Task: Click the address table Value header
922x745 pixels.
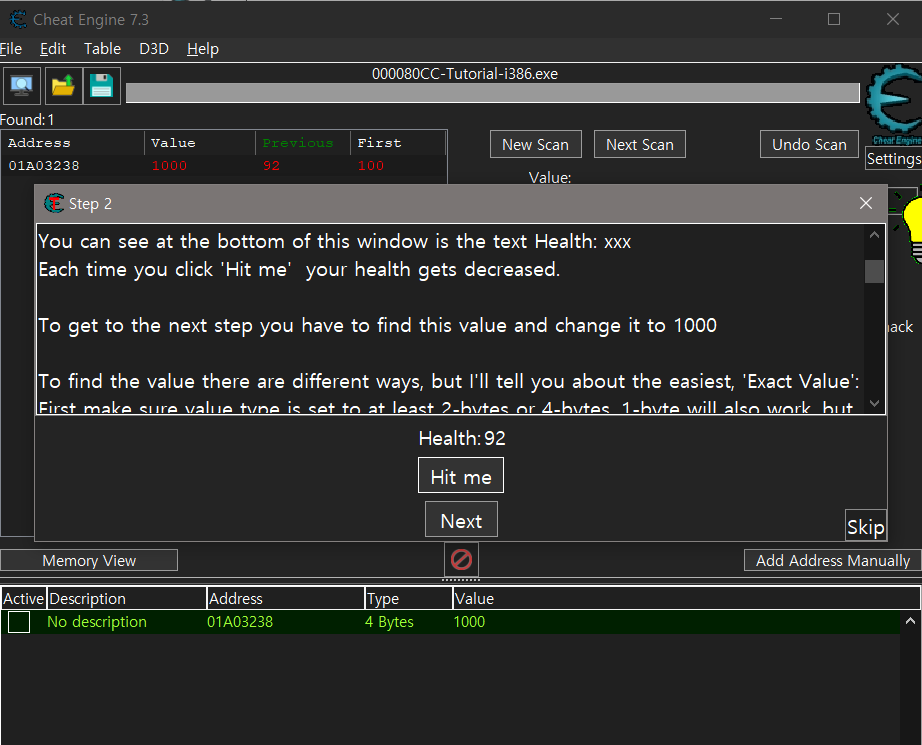Action: pyautogui.click(x=686, y=599)
